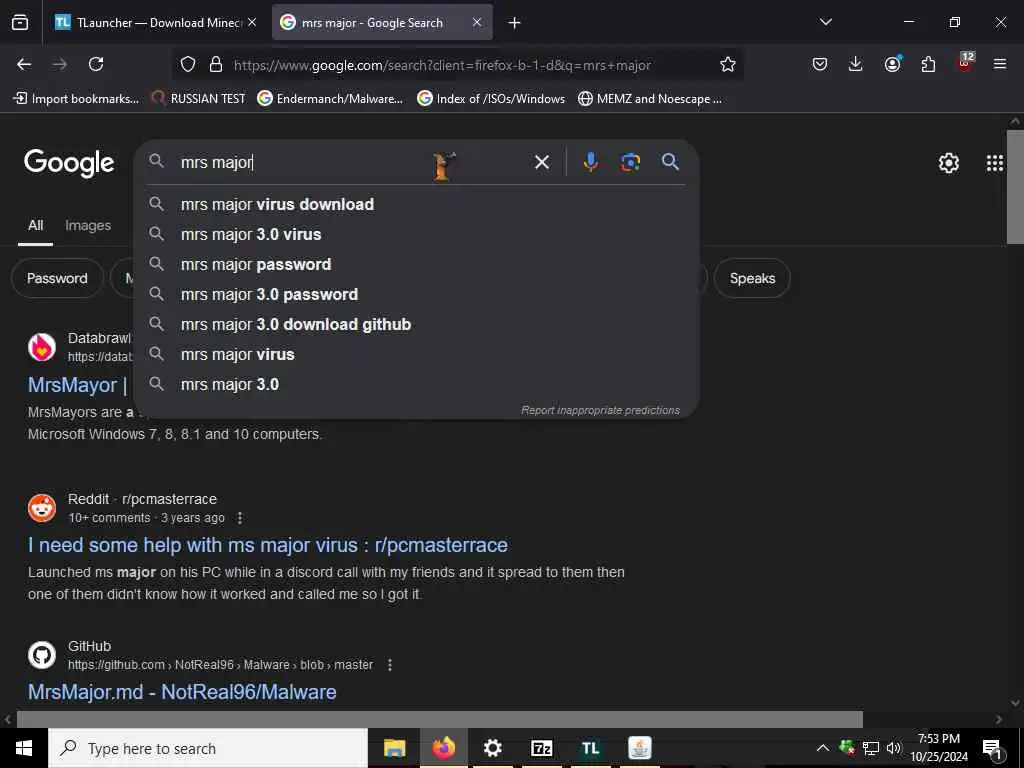Open TLauncher from the taskbar
This screenshot has height=768, width=1024.
coord(590,748)
